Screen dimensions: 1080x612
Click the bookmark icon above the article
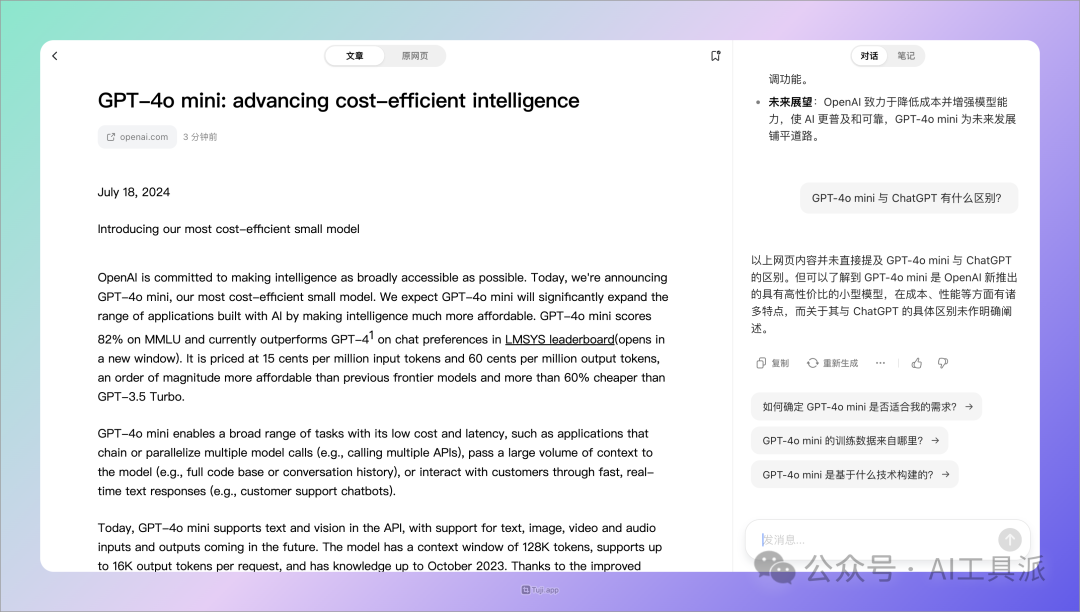[x=716, y=56]
